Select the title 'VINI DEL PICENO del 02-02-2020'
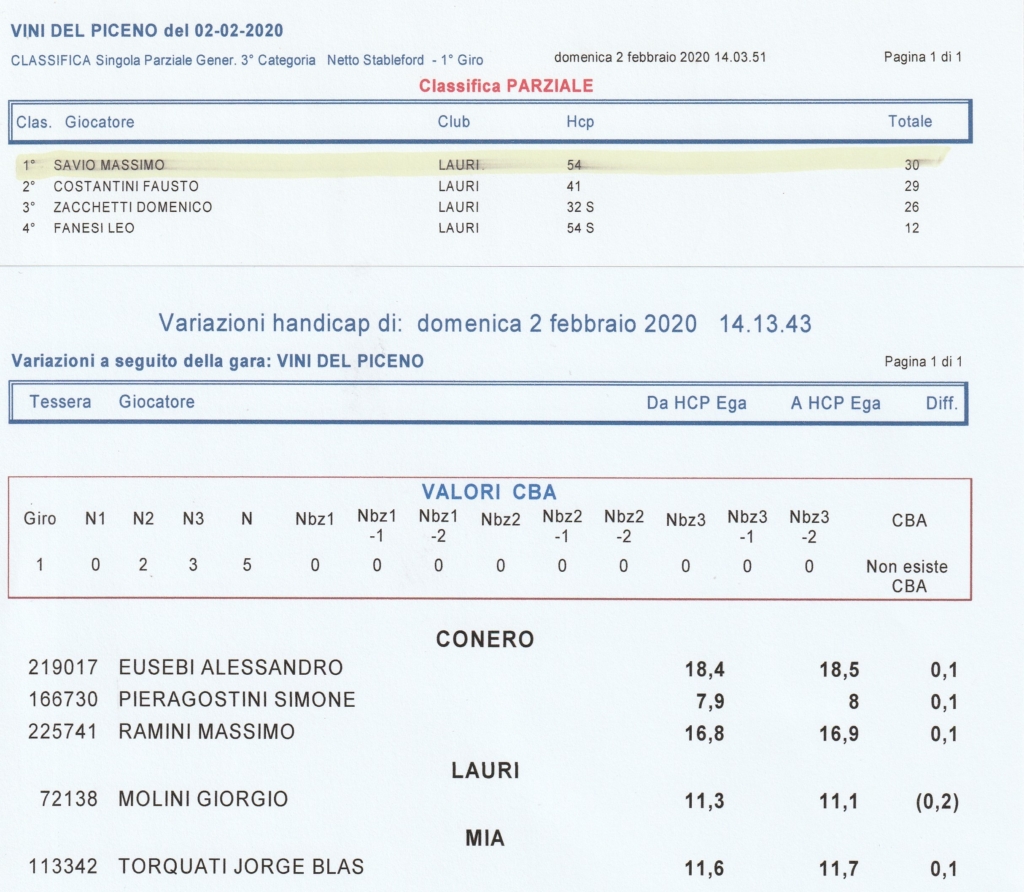 point(147,31)
